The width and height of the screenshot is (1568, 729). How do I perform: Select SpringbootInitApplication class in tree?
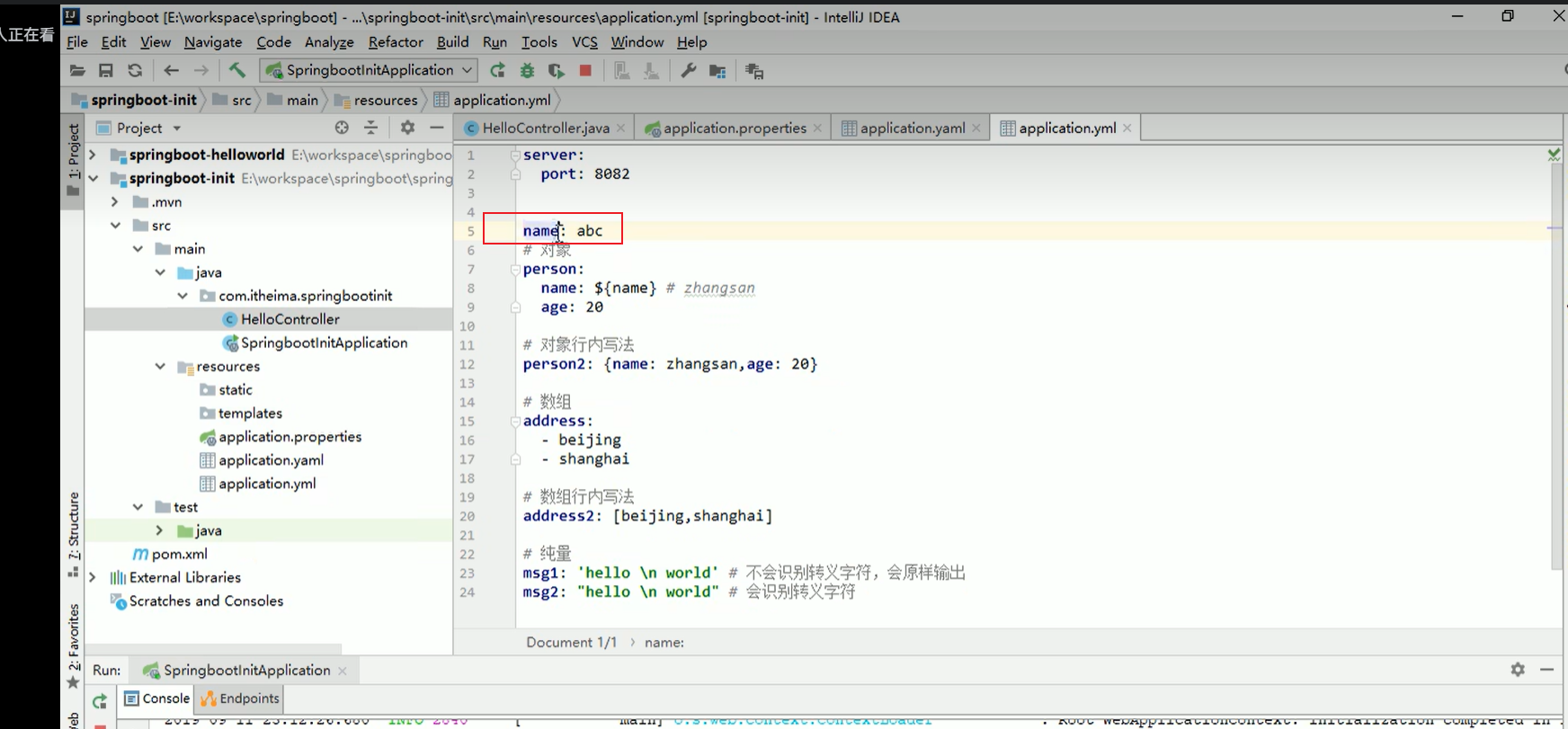point(315,342)
